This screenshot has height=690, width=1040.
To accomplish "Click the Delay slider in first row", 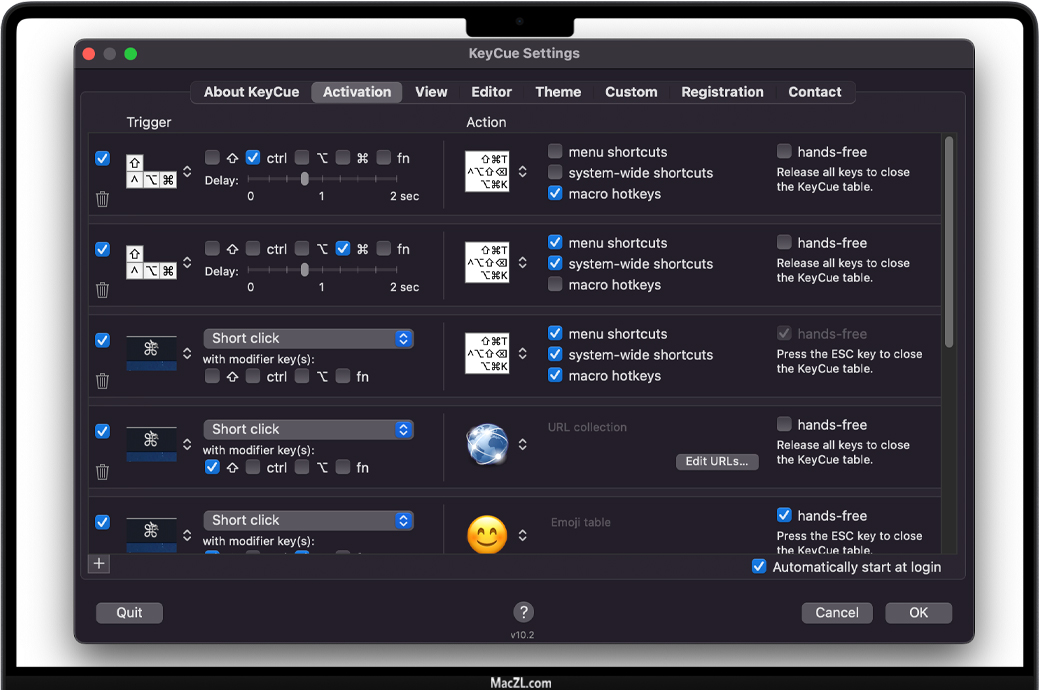I will pyautogui.click(x=305, y=179).
